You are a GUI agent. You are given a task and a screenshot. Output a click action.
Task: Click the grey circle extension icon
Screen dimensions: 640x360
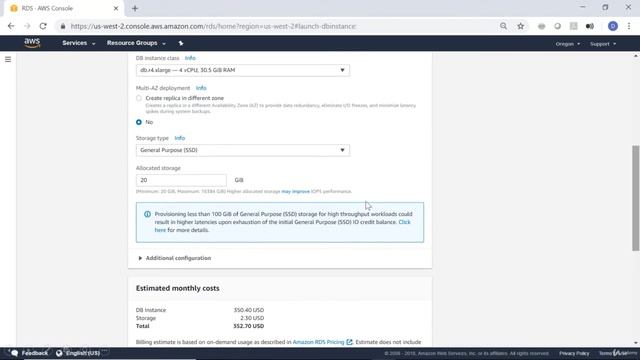pos(541,26)
